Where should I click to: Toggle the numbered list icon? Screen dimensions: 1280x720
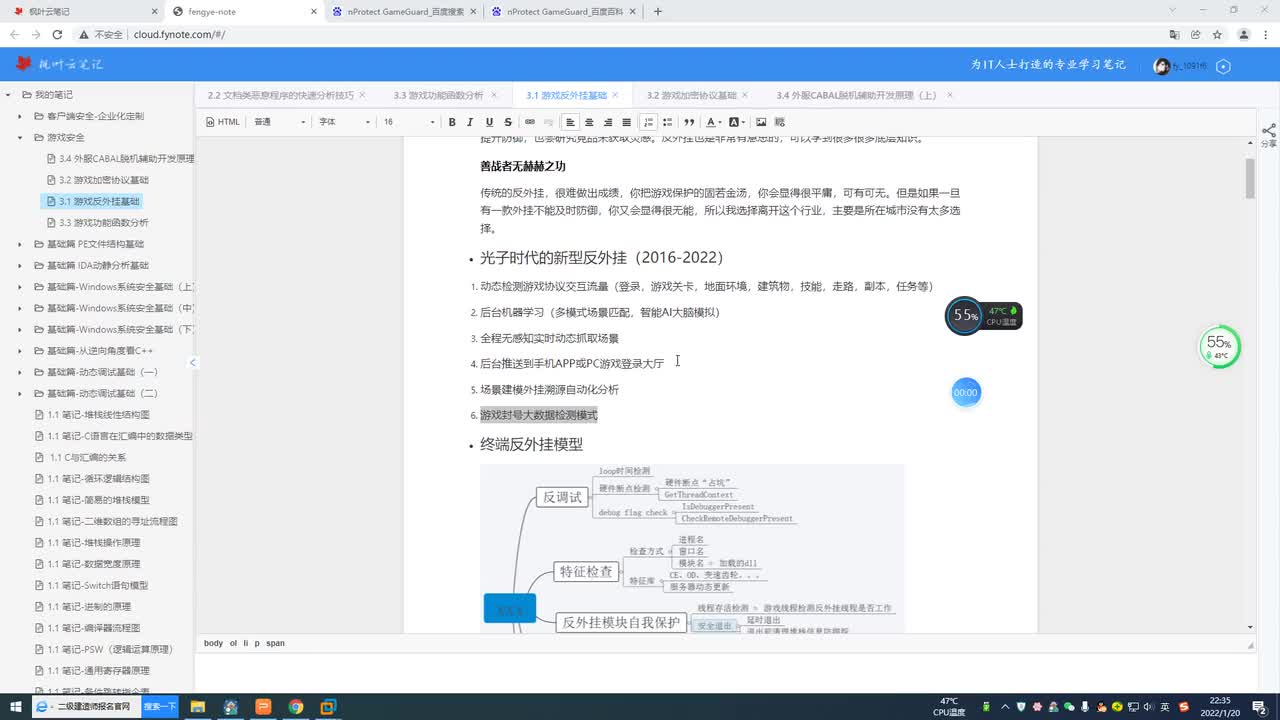pyautogui.click(x=649, y=122)
